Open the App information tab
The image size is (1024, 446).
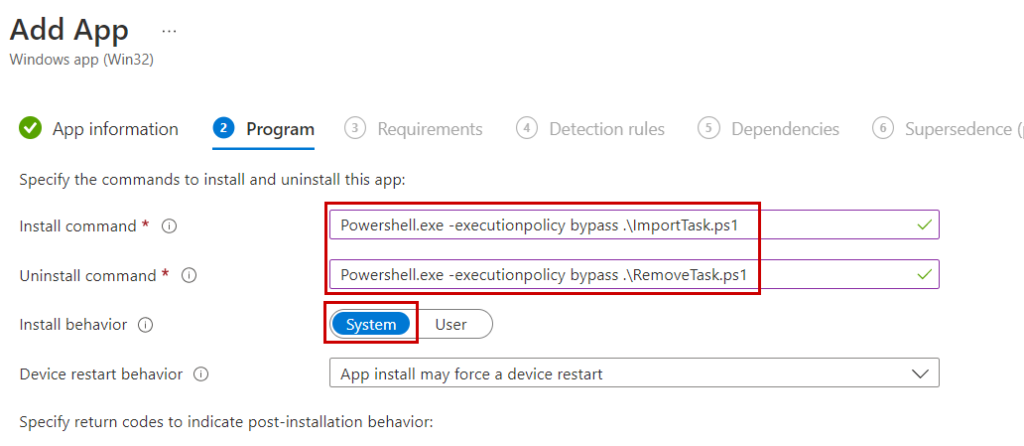tap(115, 129)
